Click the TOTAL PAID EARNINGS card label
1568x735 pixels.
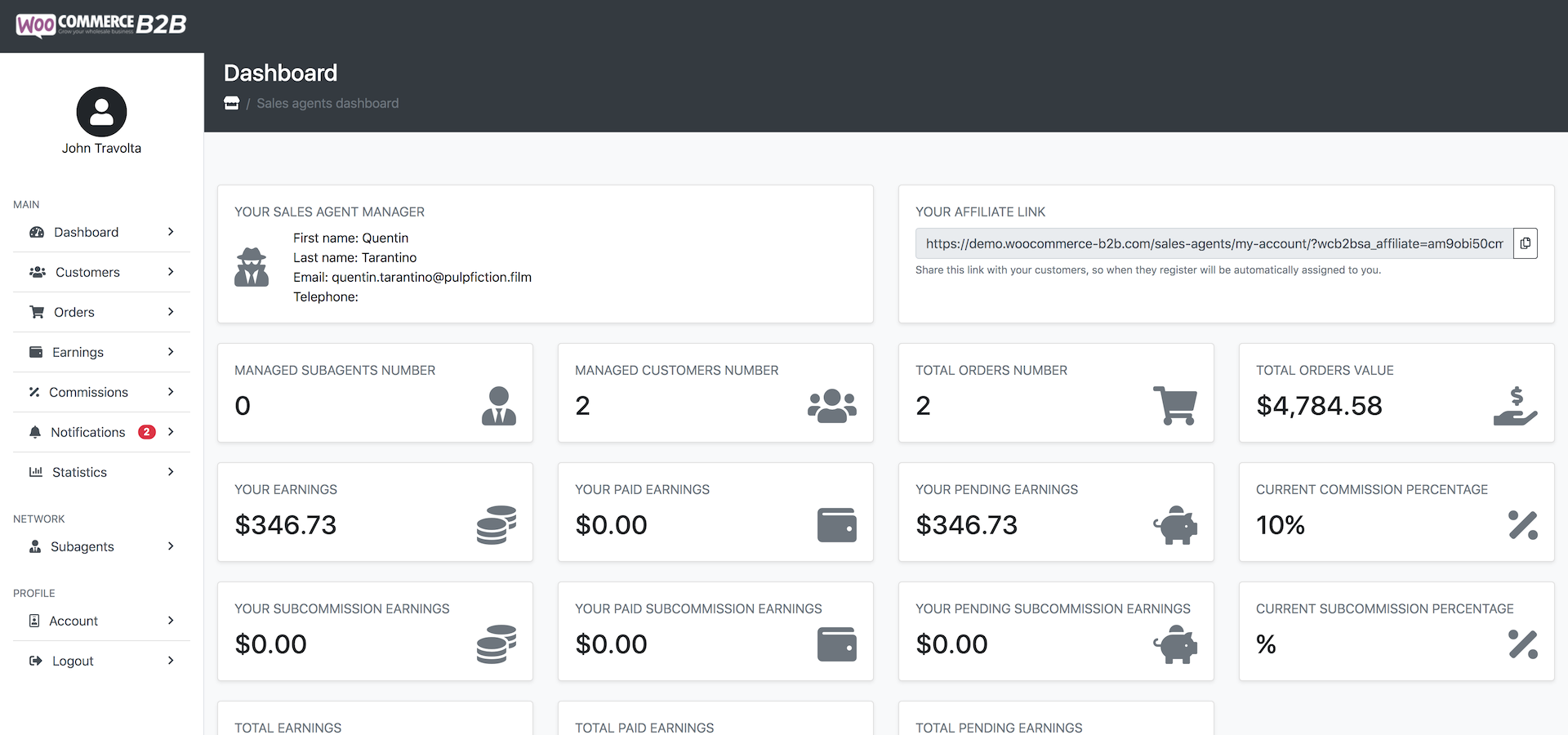point(644,727)
